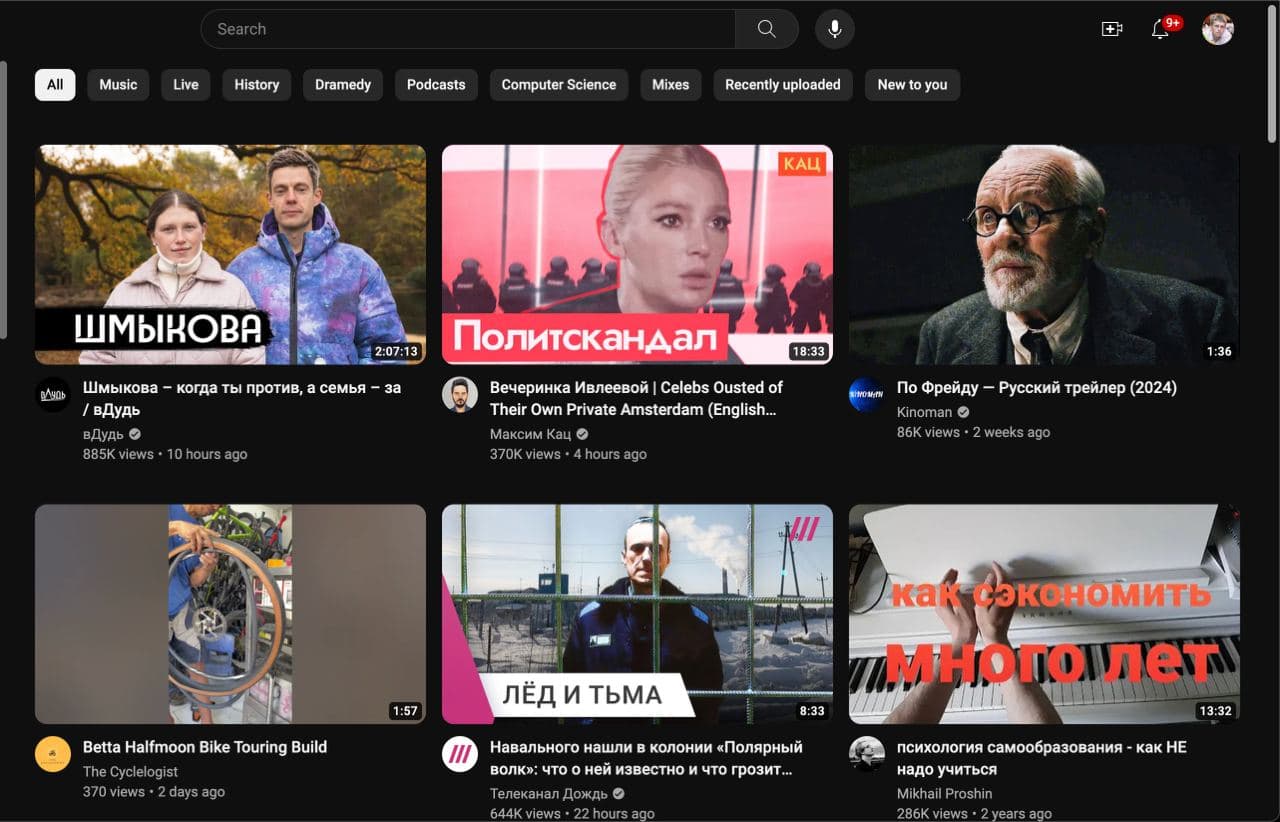
Task: Click the 86K views text
Action: tap(928, 432)
